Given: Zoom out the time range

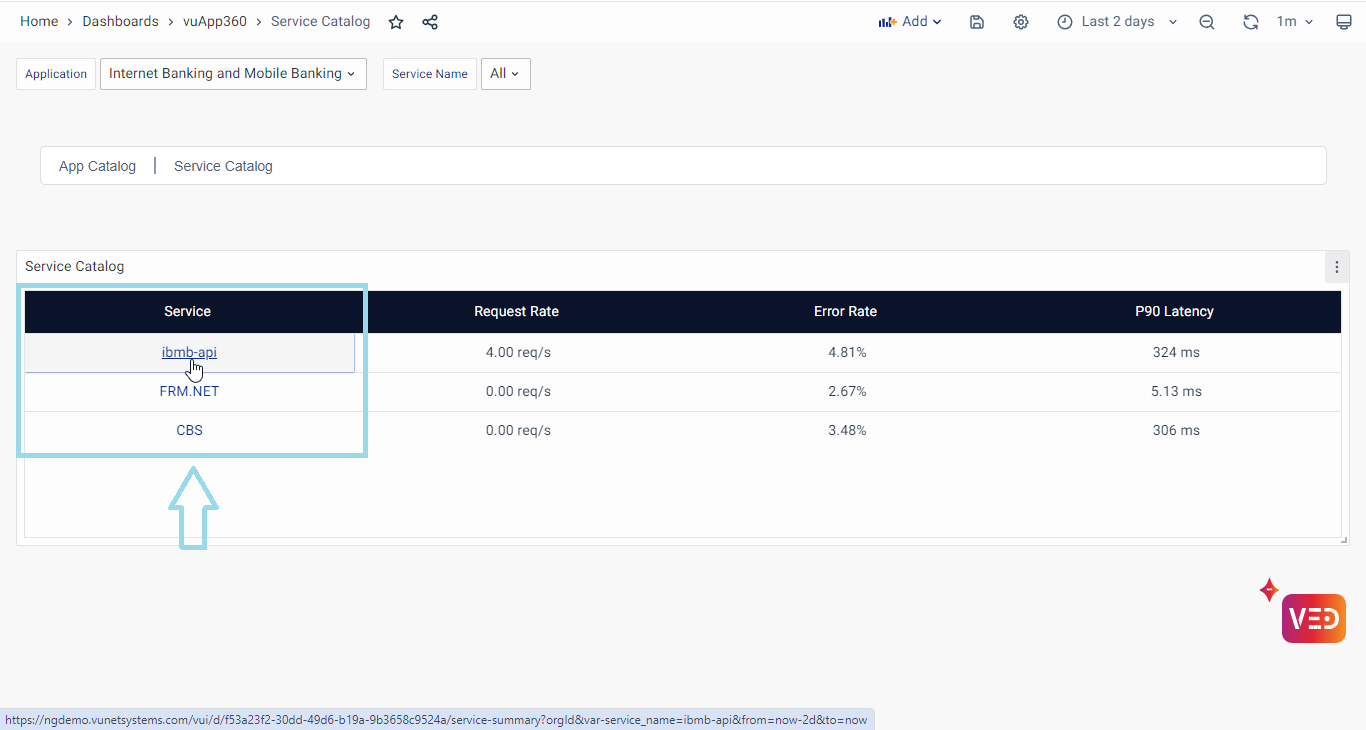Looking at the screenshot, I should point(1207,22).
